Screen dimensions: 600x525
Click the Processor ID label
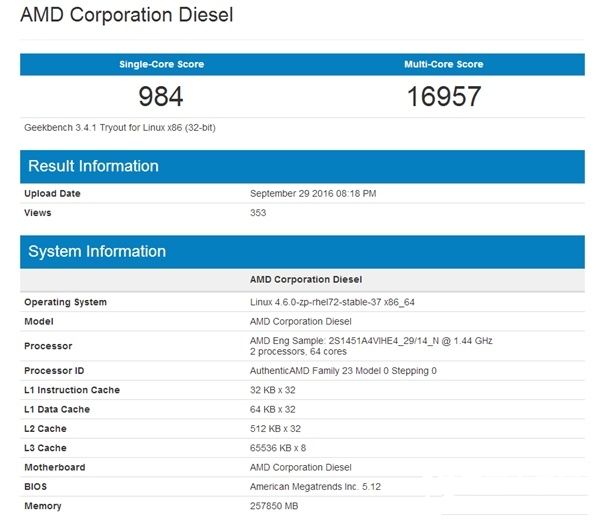(x=54, y=371)
